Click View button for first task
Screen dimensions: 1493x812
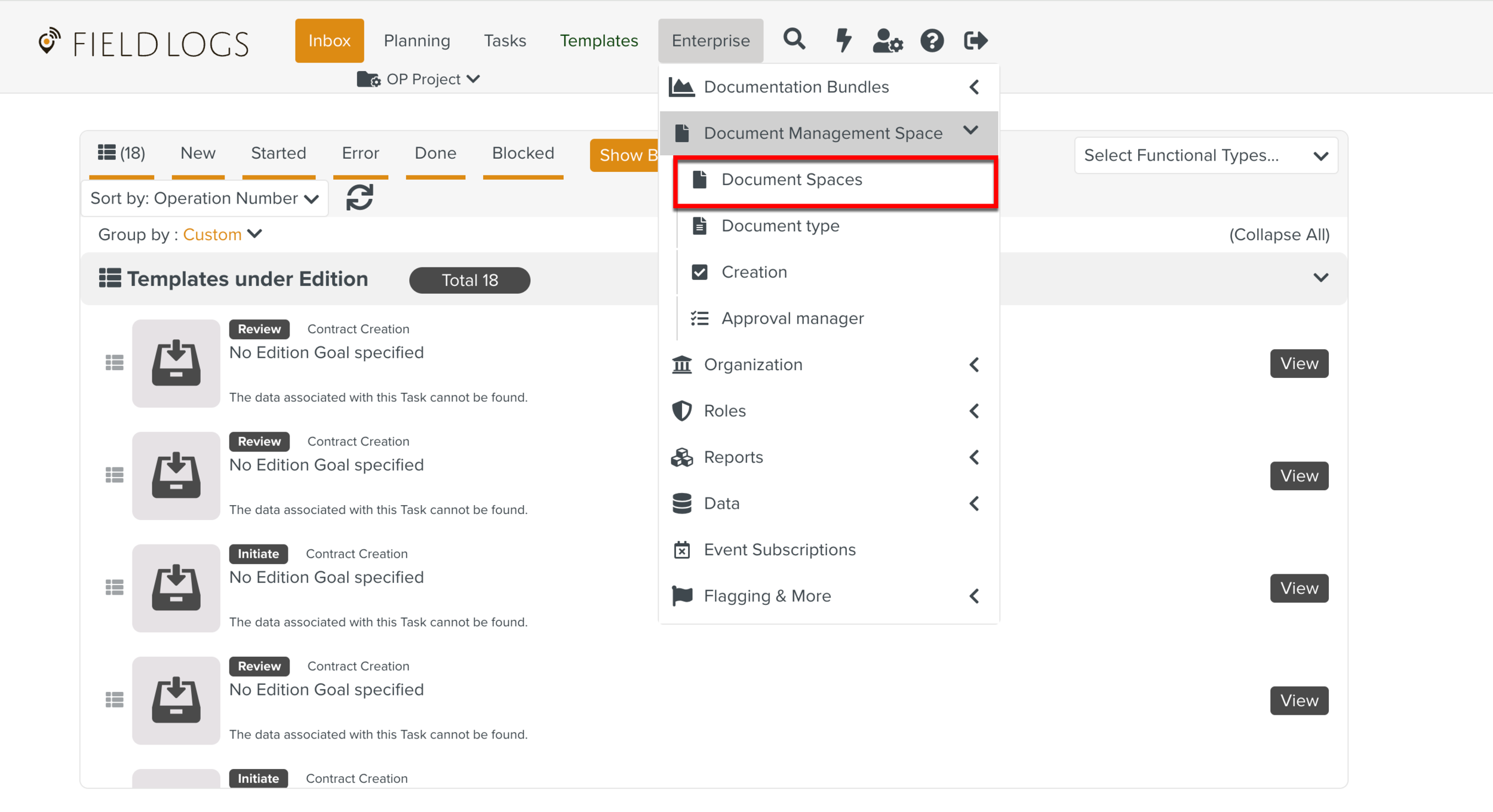(x=1298, y=364)
